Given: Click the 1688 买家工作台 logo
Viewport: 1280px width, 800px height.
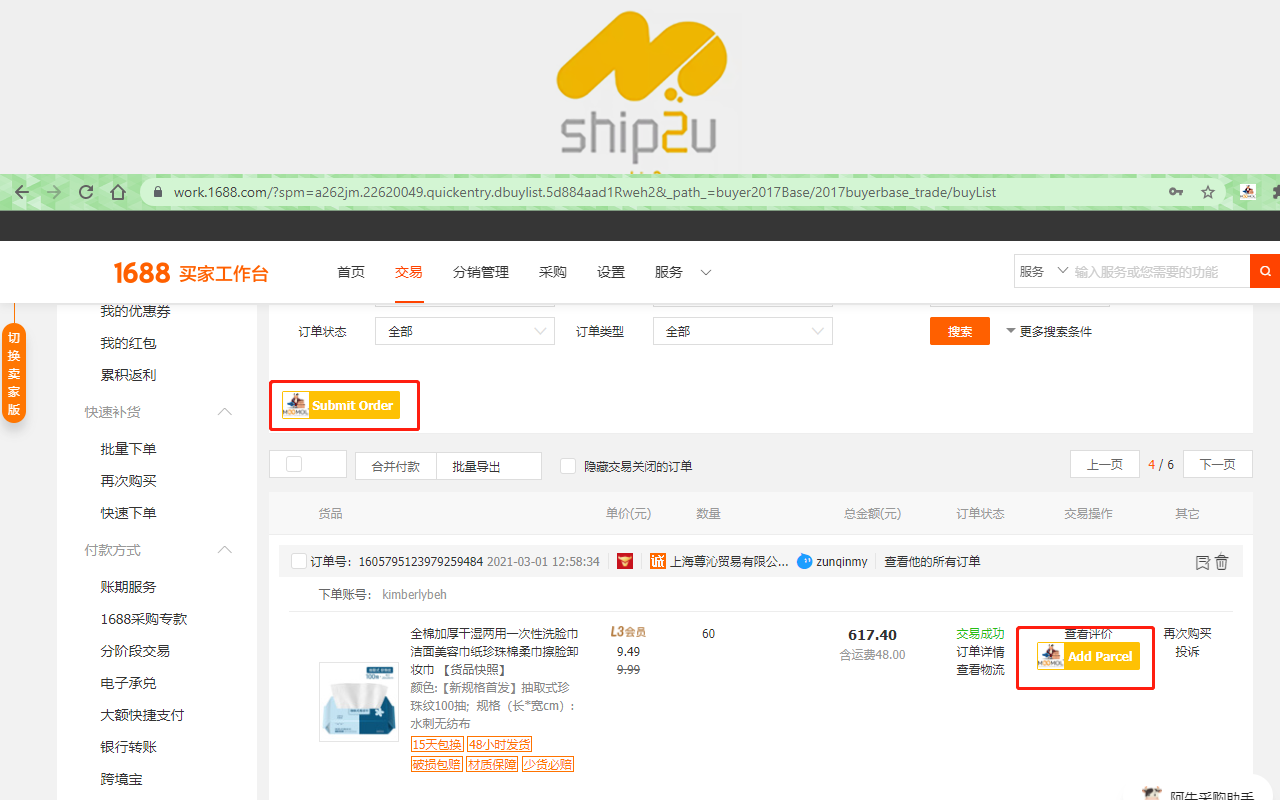Looking at the screenshot, I should click(191, 273).
